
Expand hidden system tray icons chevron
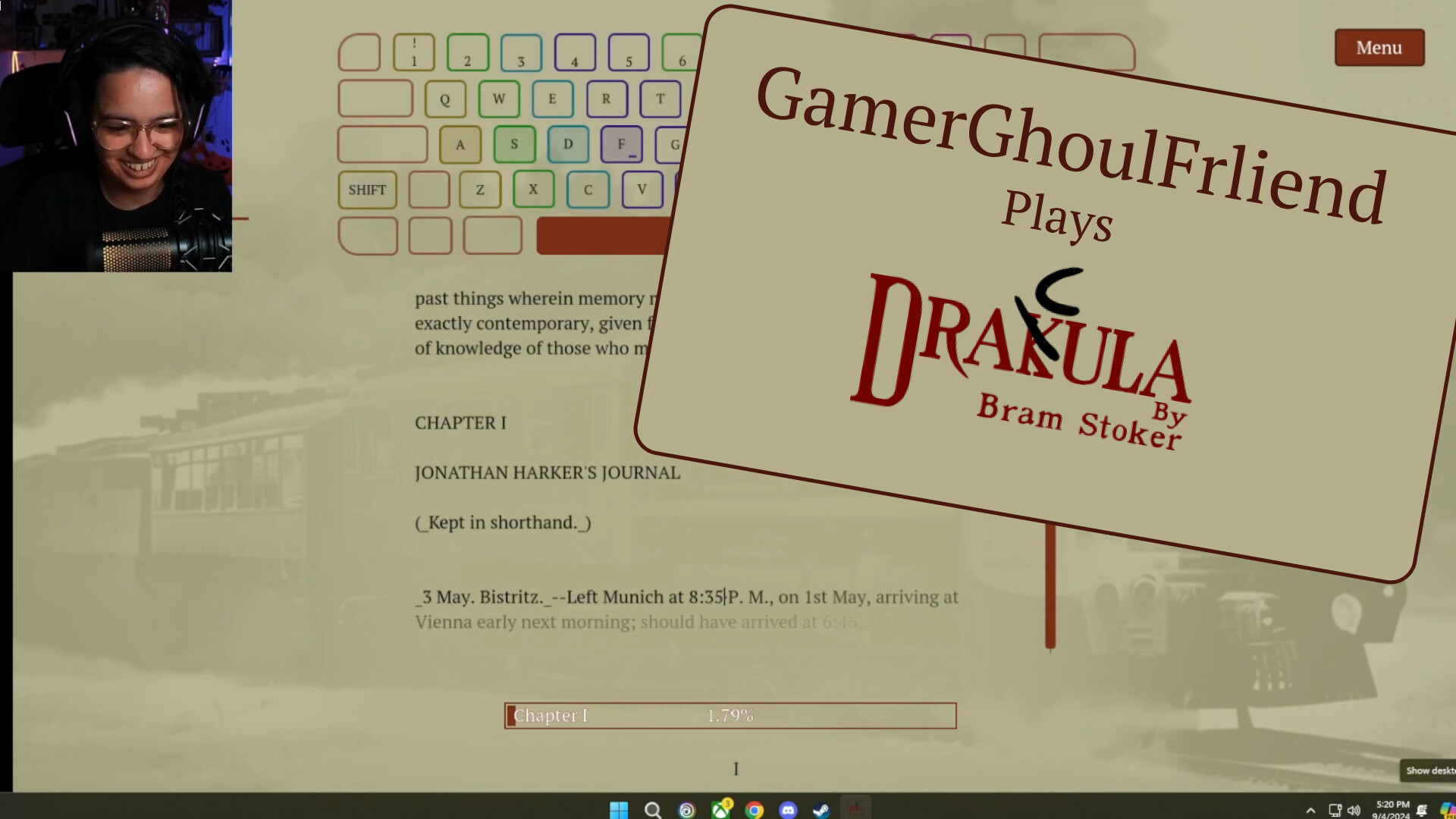[x=1310, y=810]
